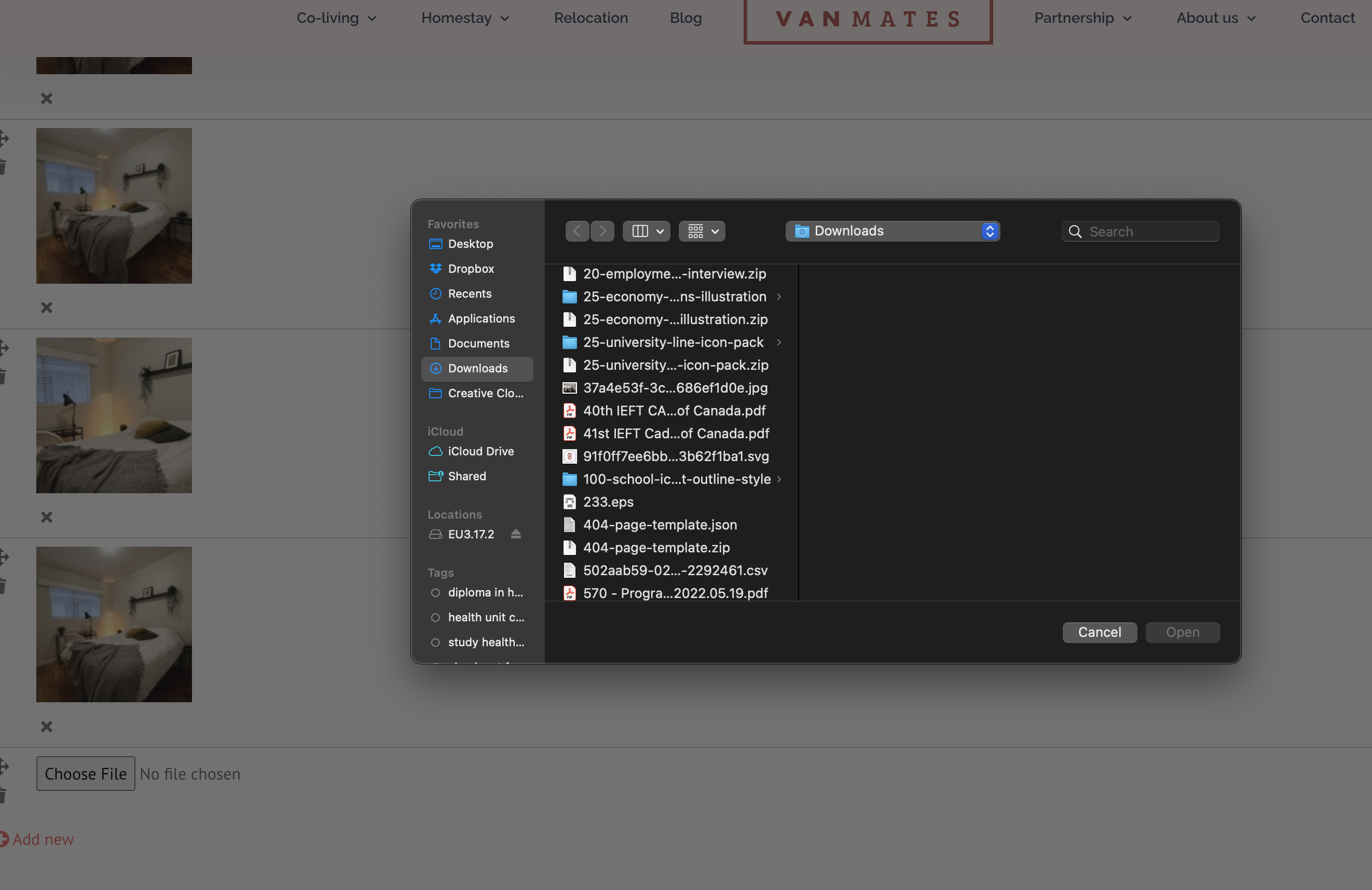Select the 'study health...' tag
1372x890 pixels.
point(477,642)
